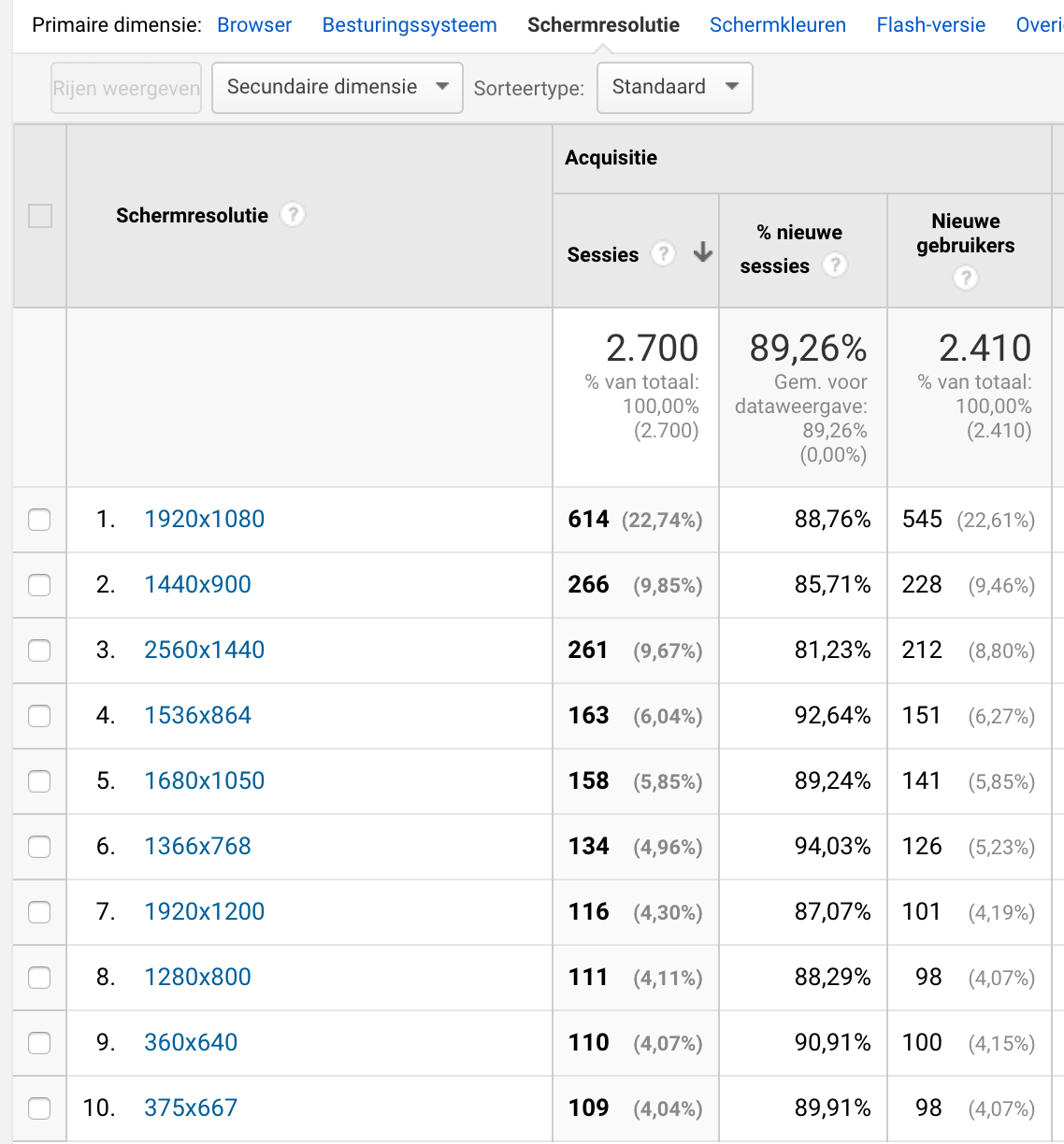The image size is (1064, 1144).
Task: Tick the select-all checkbox in table header
Action: [40, 216]
